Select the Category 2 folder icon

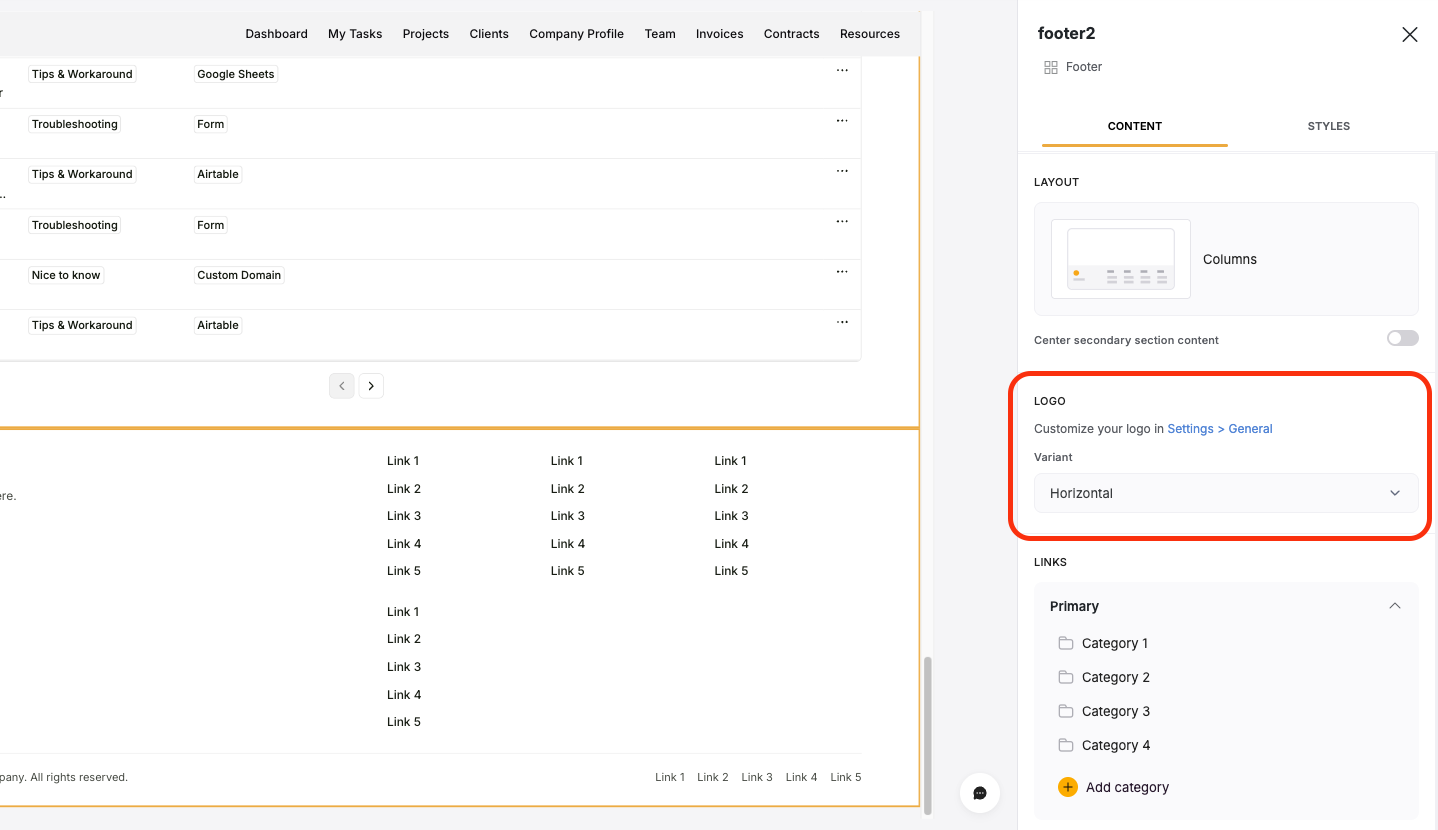click(x=1065, y=677)
